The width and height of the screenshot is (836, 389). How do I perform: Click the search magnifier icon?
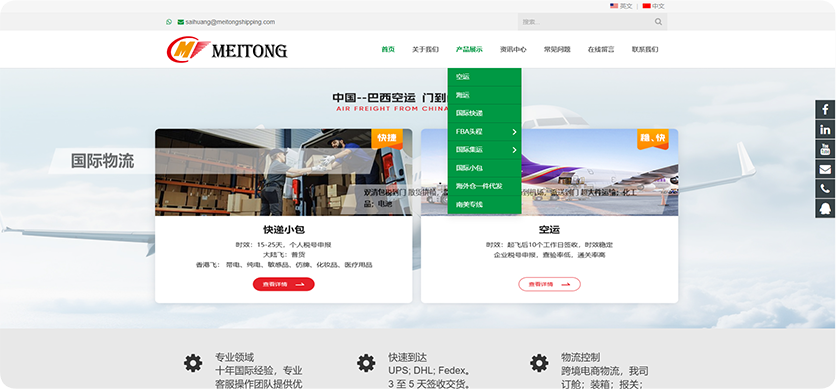pyautogui.click(x=658, y=22)
